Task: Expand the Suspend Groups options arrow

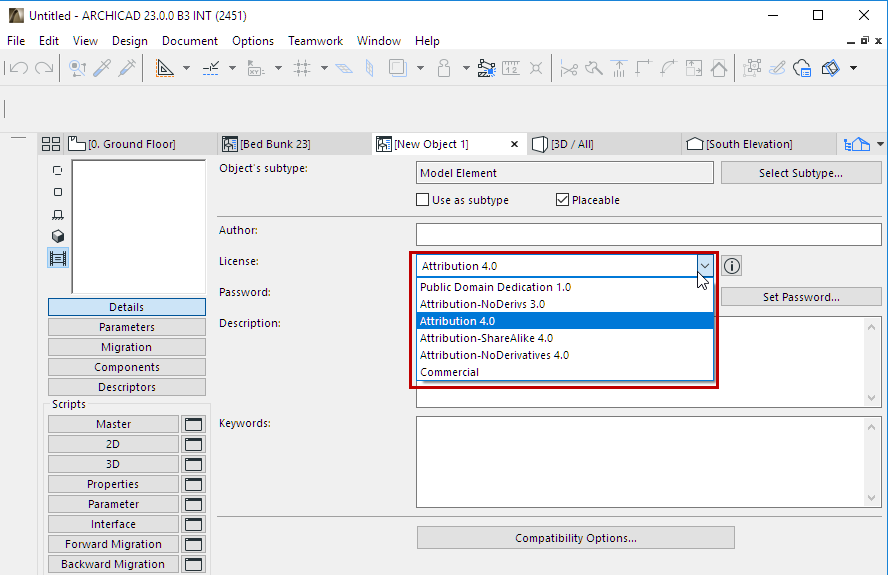Action: point(466,68)
